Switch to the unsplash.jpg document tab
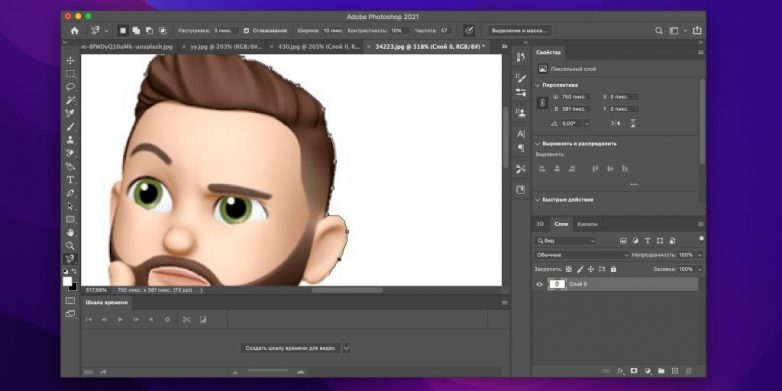The height and width of the screenshot is (391, 782). point(127,46)
